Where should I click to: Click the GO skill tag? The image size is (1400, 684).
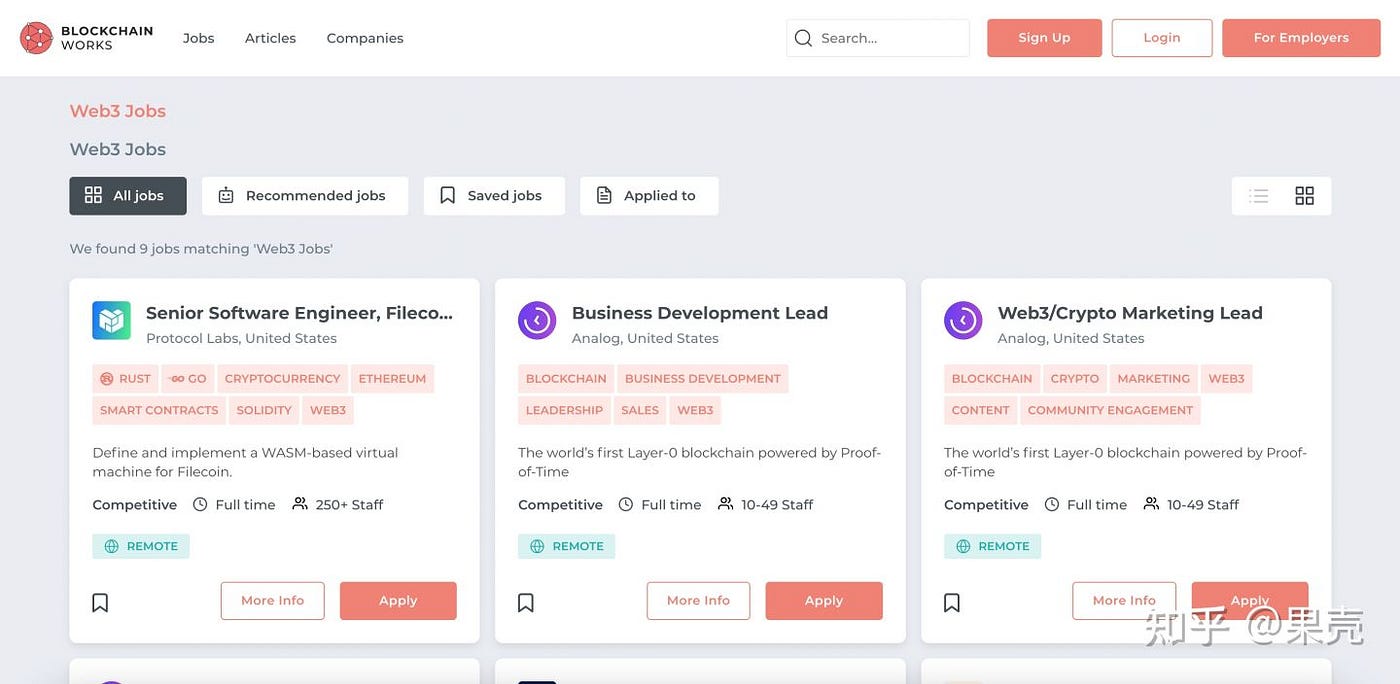click(x=188, y=379)
